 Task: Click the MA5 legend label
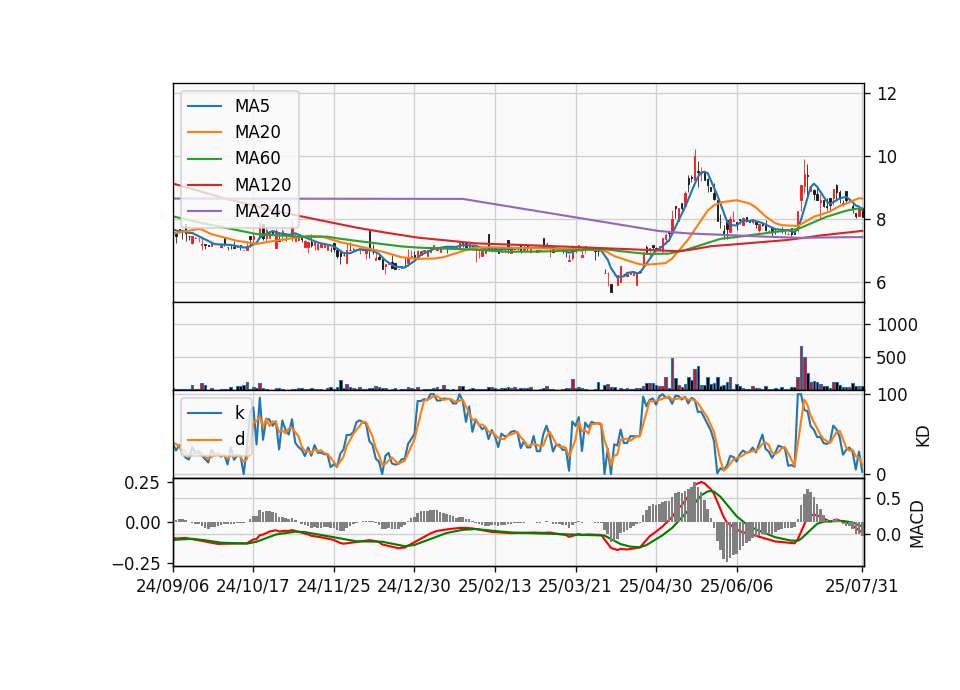252,106
